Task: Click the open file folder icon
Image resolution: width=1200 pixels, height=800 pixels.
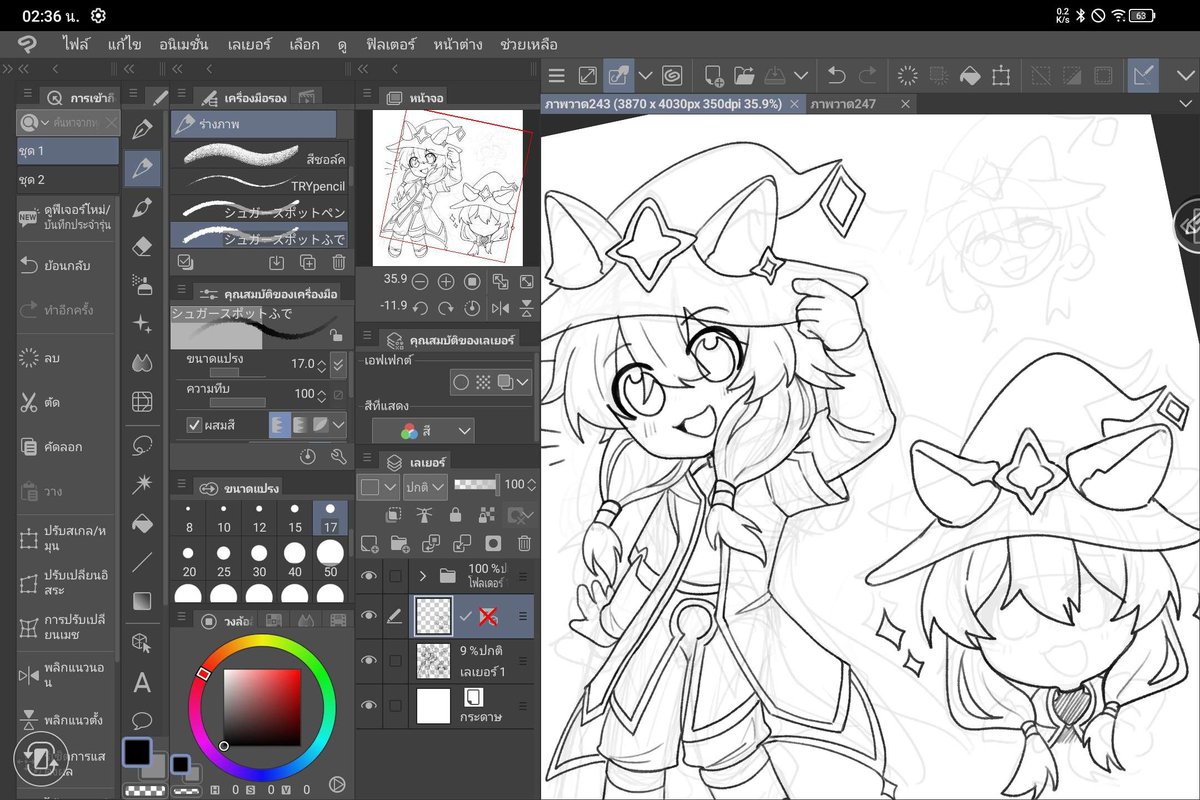Action: 743,75
